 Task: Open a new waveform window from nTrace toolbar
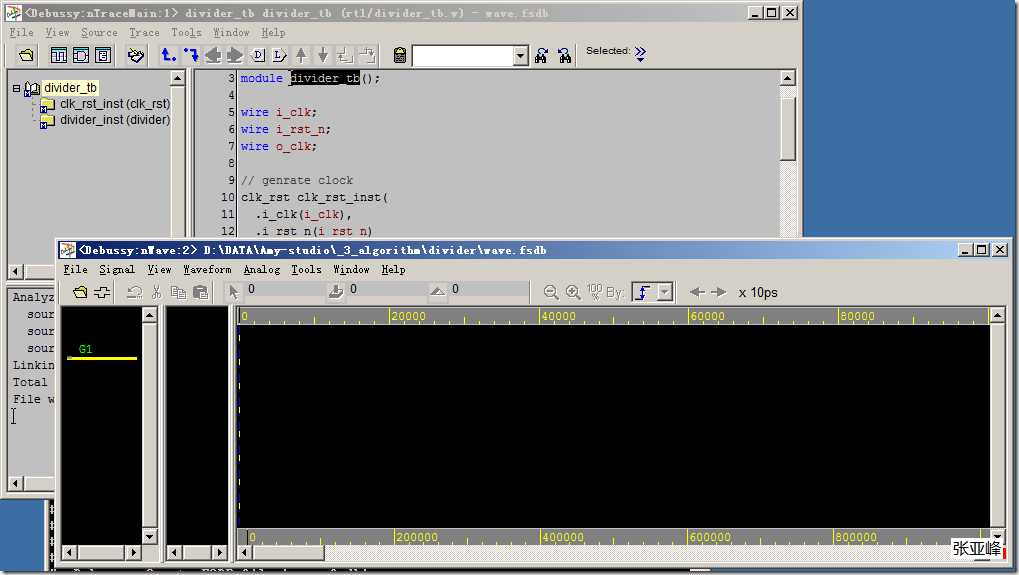coord(58,55)
